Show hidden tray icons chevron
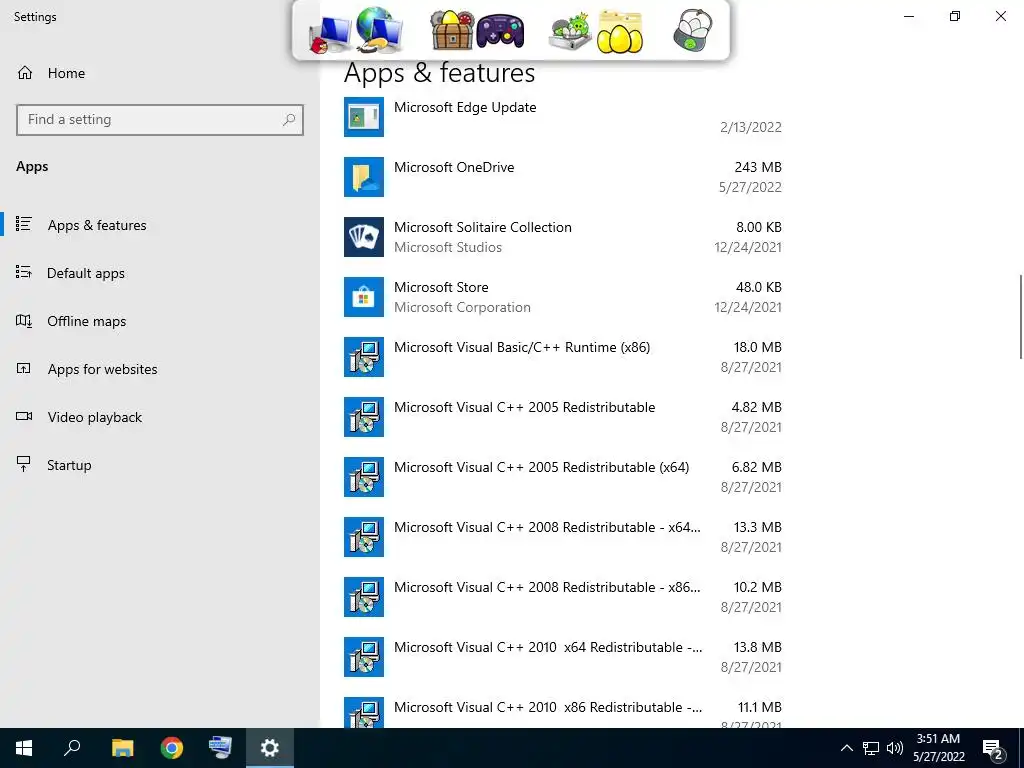The height and width of the screenshot is (768, 1024). point(846,748)
